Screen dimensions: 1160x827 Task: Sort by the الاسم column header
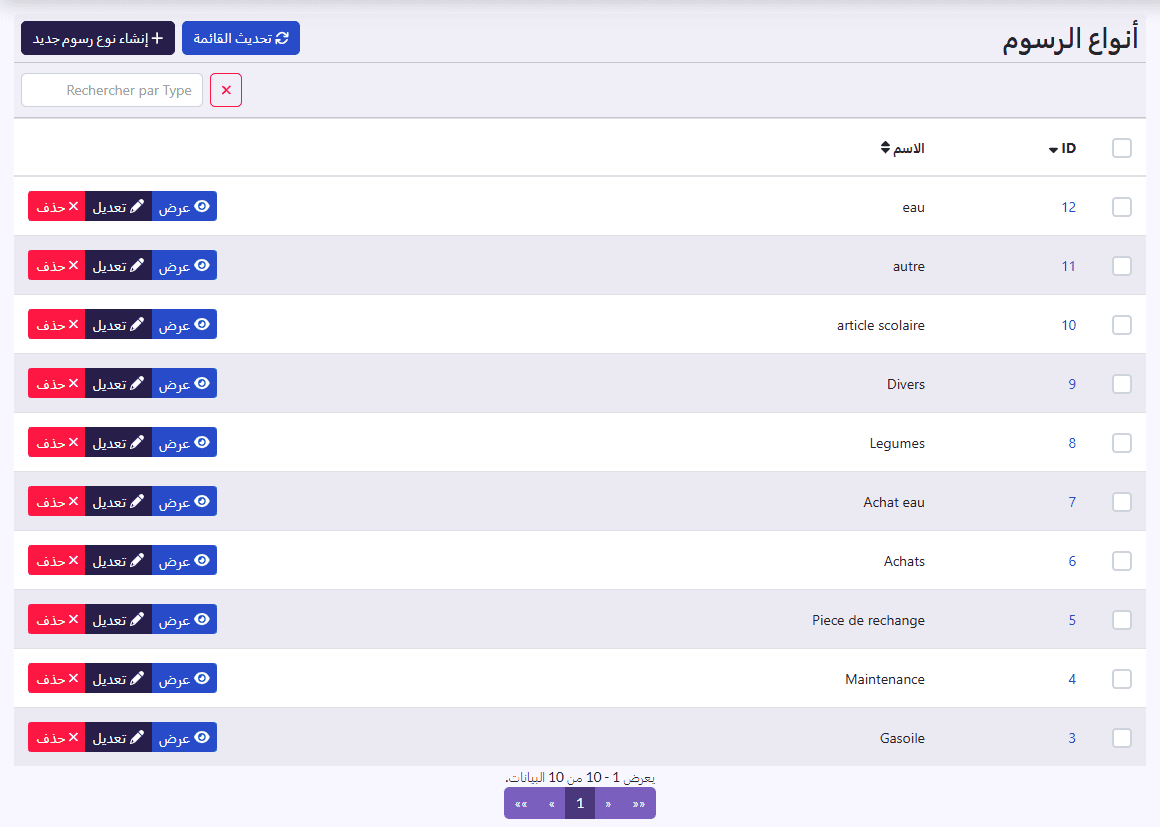tap(903, 148)
